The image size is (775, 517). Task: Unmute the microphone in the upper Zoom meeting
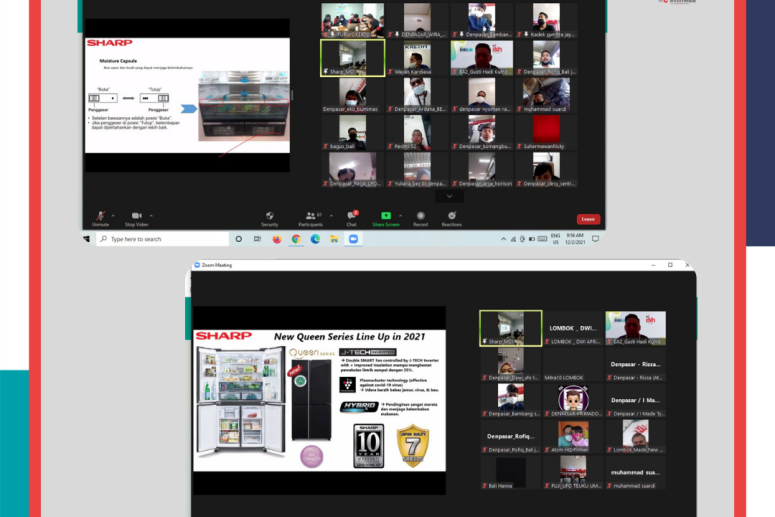point(100,218)
